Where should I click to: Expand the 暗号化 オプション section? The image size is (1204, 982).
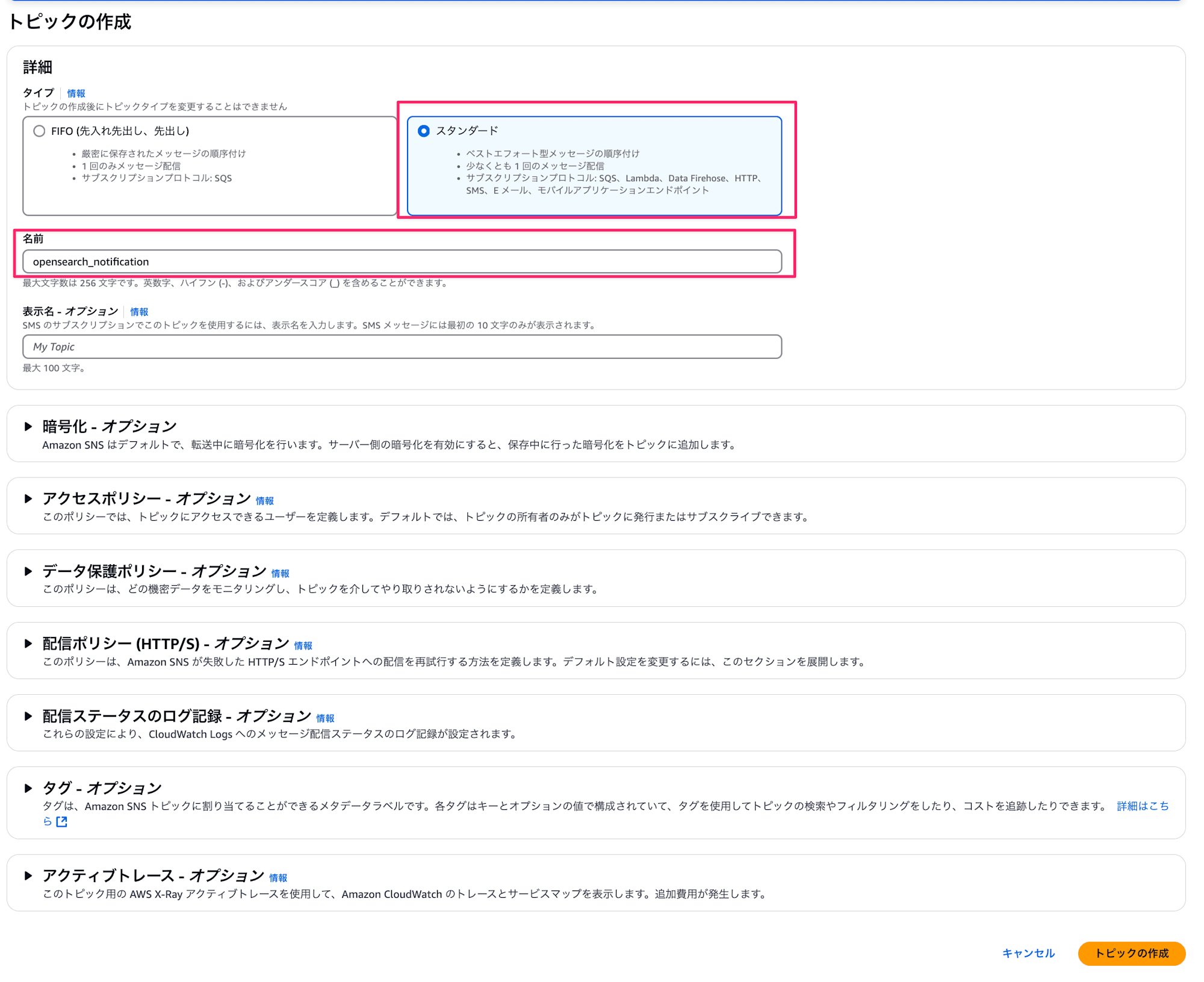pos(28,426)
